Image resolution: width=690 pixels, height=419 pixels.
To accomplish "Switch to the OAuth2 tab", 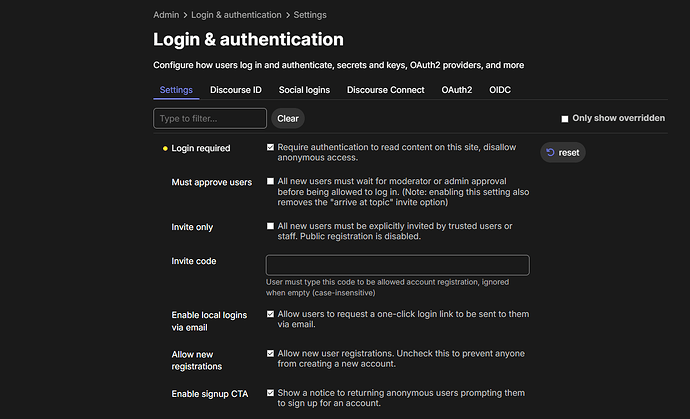I will [x=457, y=90].
